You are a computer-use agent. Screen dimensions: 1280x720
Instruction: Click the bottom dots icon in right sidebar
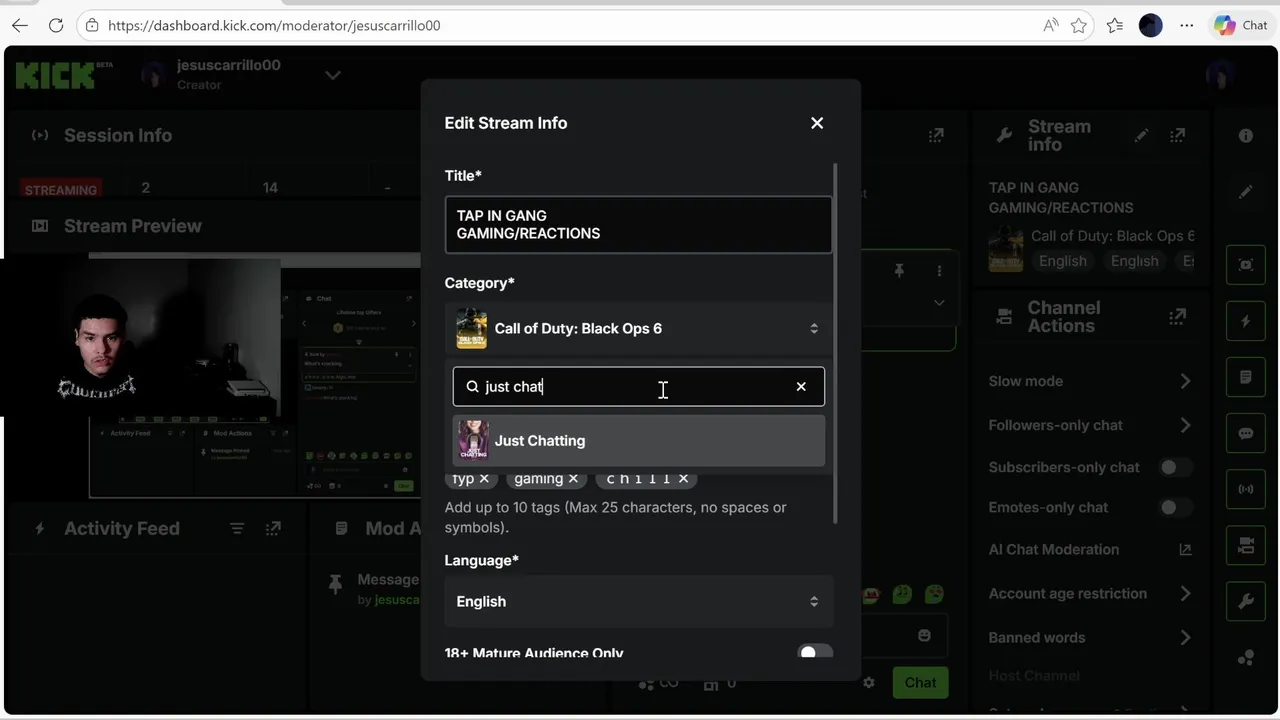tap(1245, 657)
